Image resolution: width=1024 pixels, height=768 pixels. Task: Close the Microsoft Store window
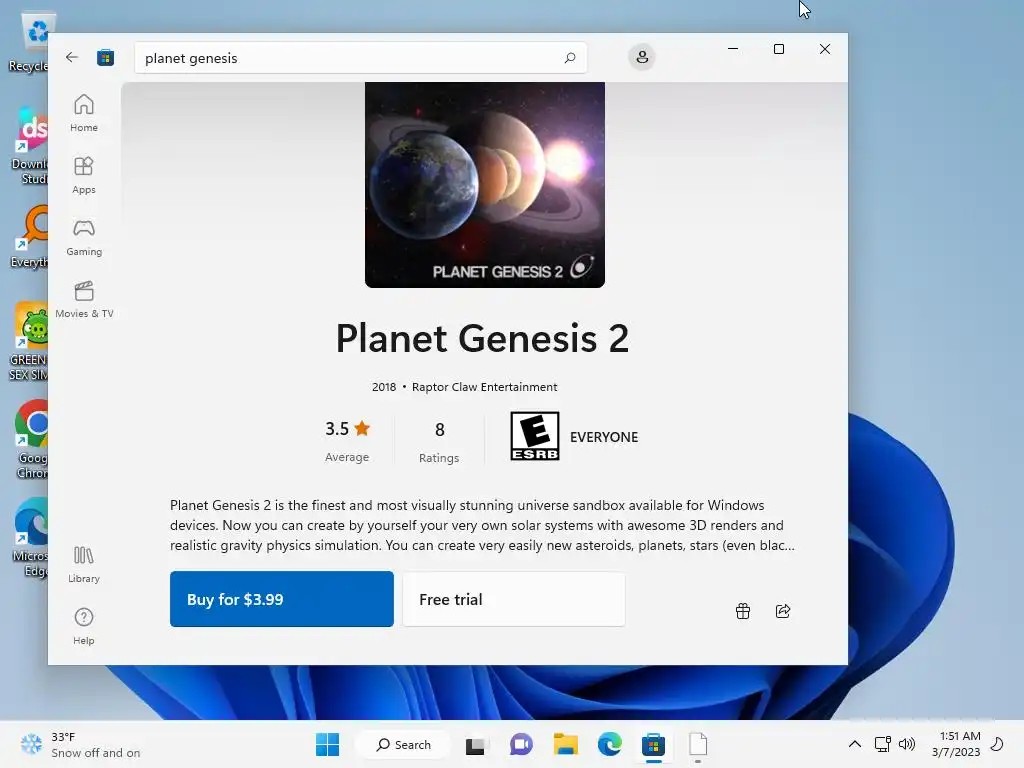(825, 49)
